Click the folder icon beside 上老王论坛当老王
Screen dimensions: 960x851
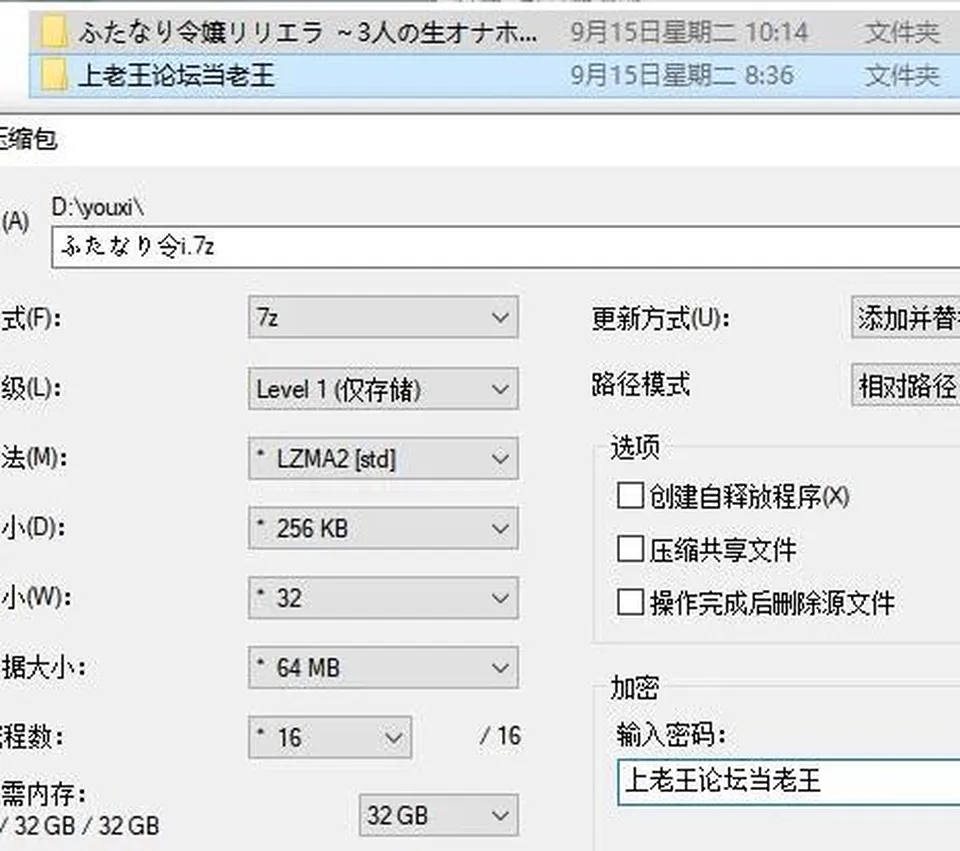54,76
